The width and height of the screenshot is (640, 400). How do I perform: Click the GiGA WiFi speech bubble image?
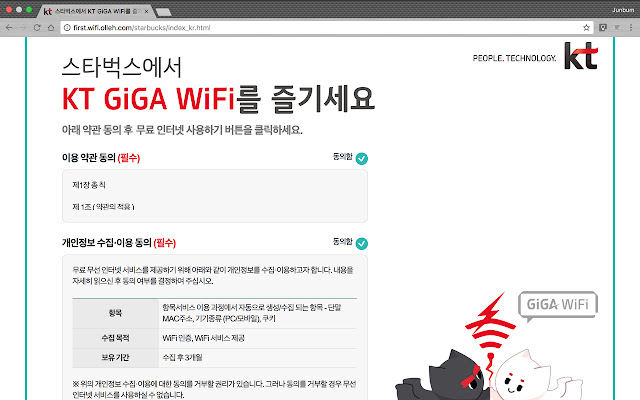click(558, 305)
